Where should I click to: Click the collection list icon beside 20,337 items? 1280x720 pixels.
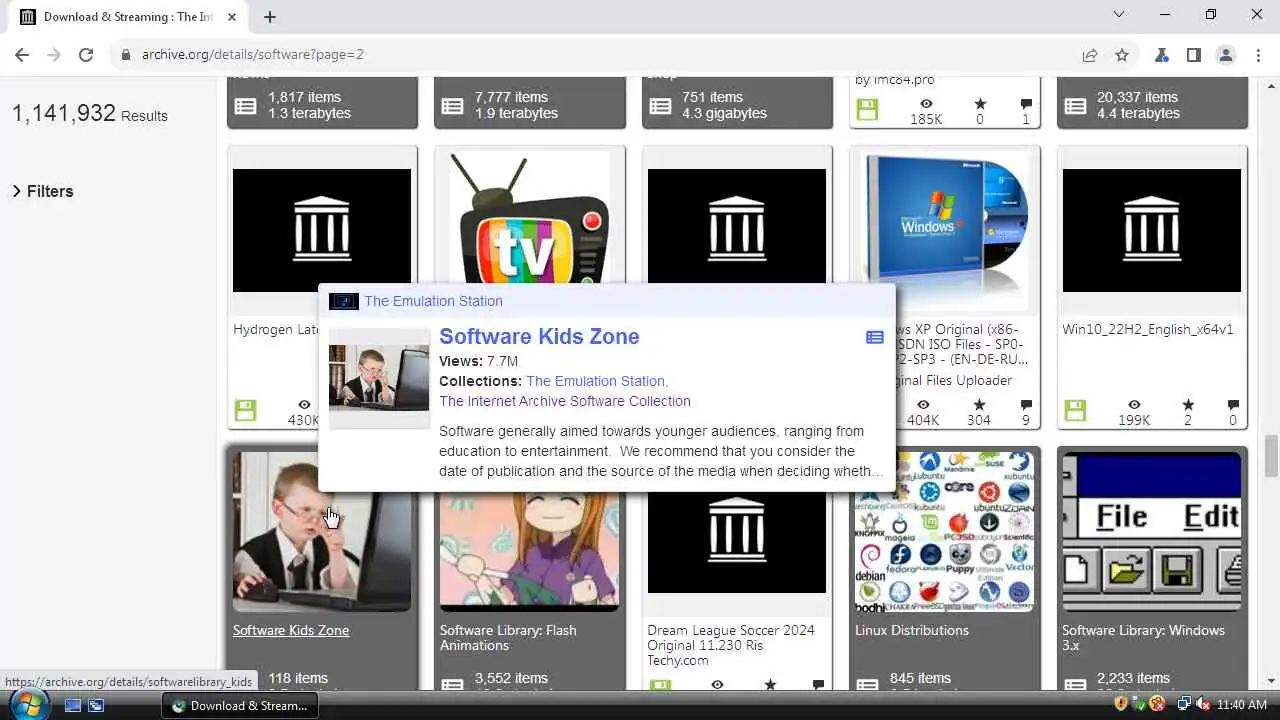1075,105
